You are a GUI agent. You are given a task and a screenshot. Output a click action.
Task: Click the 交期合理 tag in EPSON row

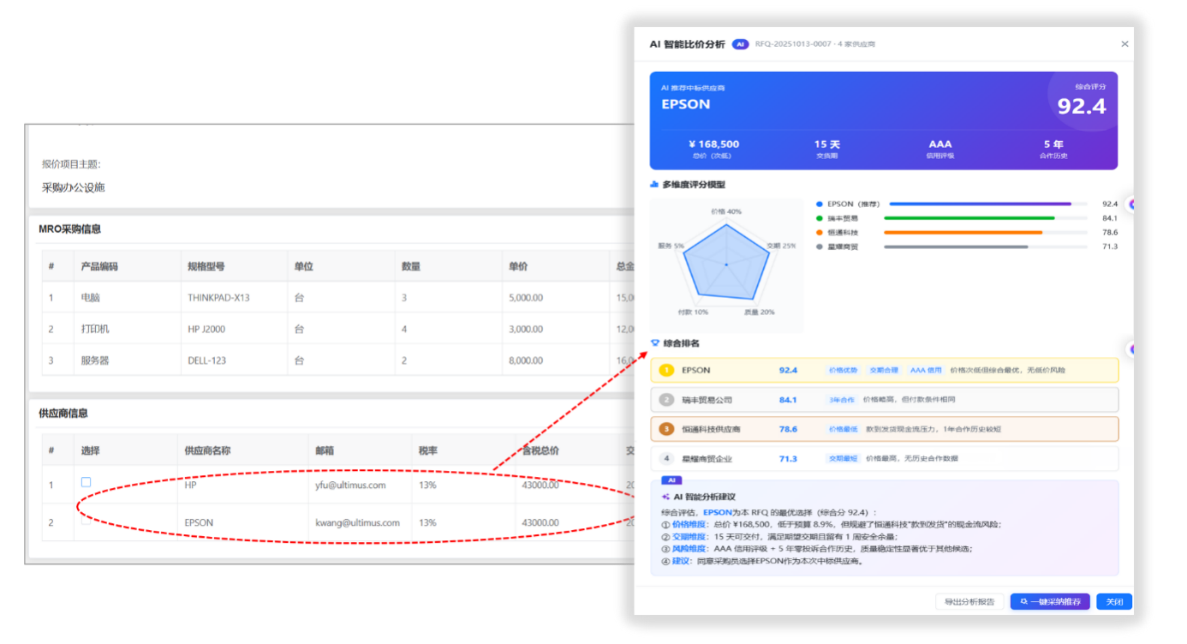883,370
